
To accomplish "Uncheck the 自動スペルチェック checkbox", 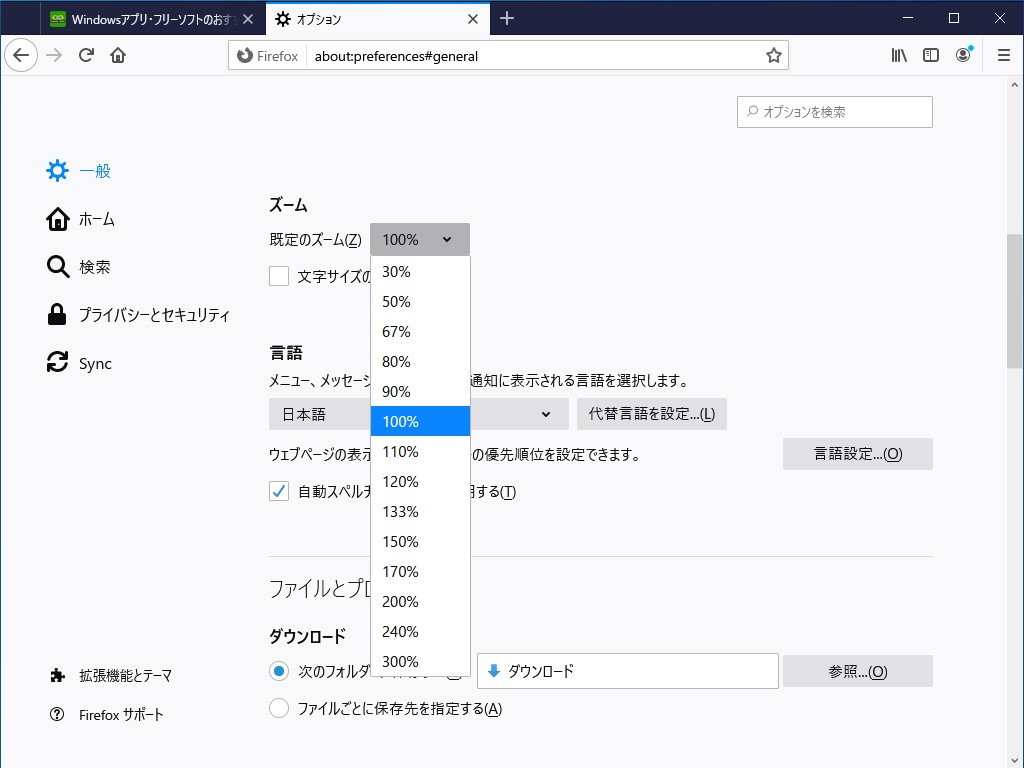I will point(279,491).
